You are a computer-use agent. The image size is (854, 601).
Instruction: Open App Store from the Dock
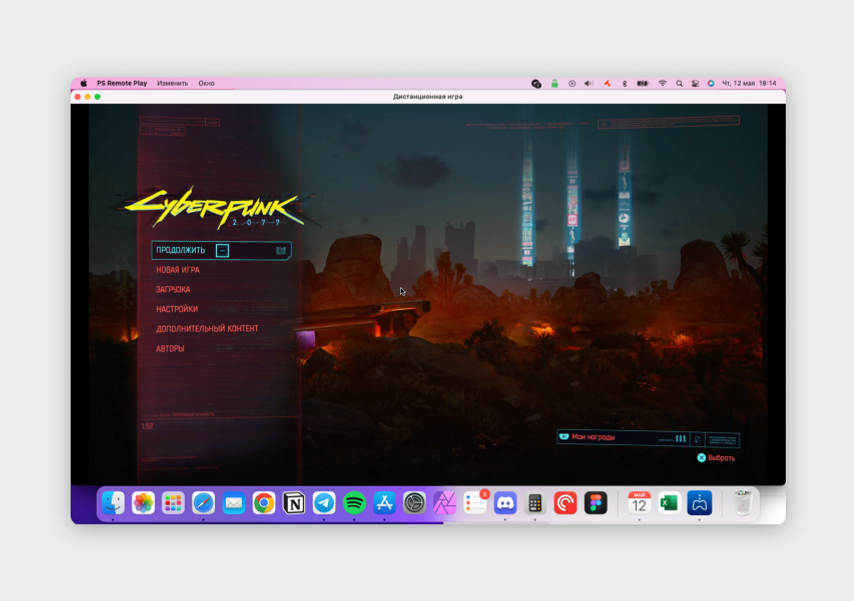pos(385,503)
